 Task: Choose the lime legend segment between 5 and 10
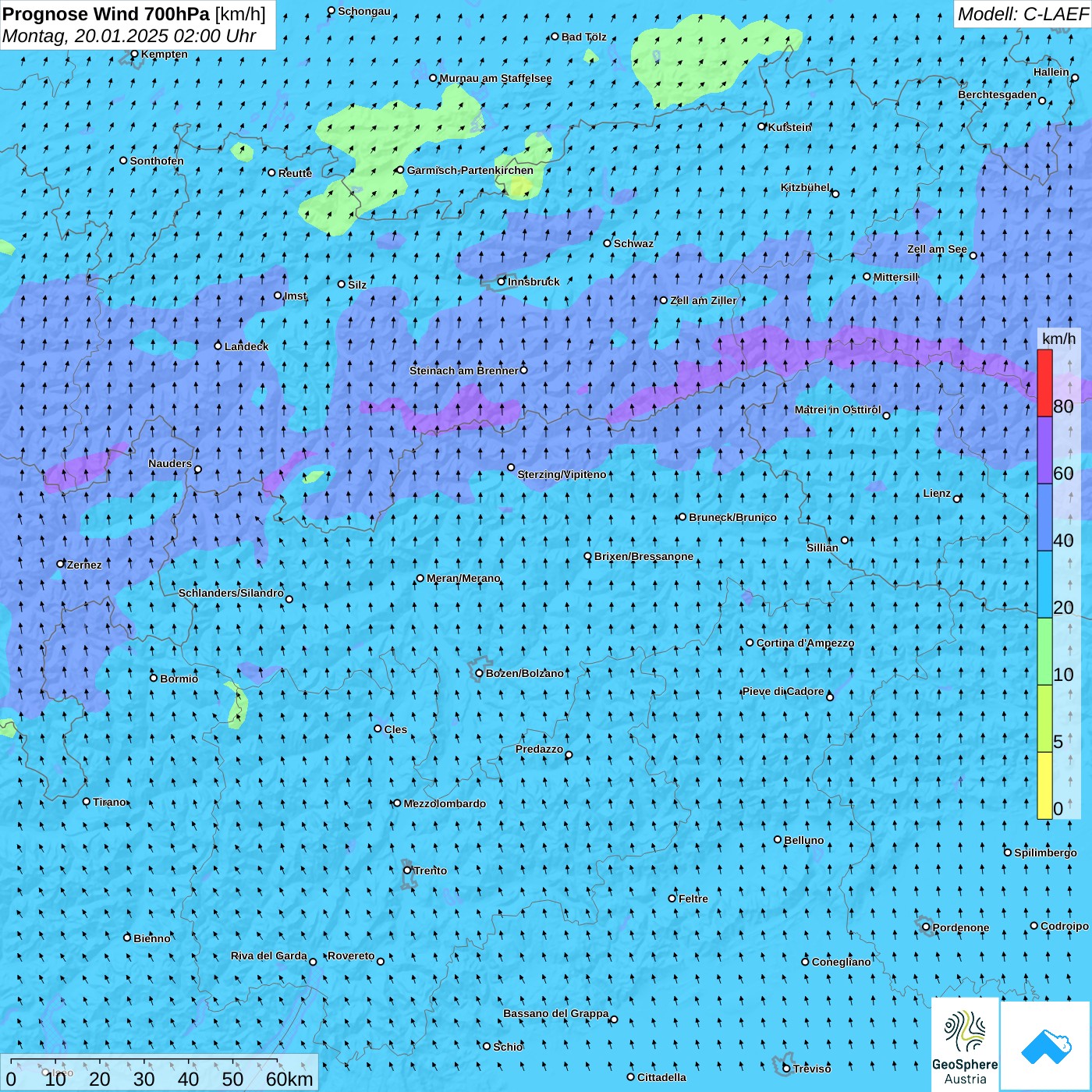pyautogui.click(x=1044, y=719)
